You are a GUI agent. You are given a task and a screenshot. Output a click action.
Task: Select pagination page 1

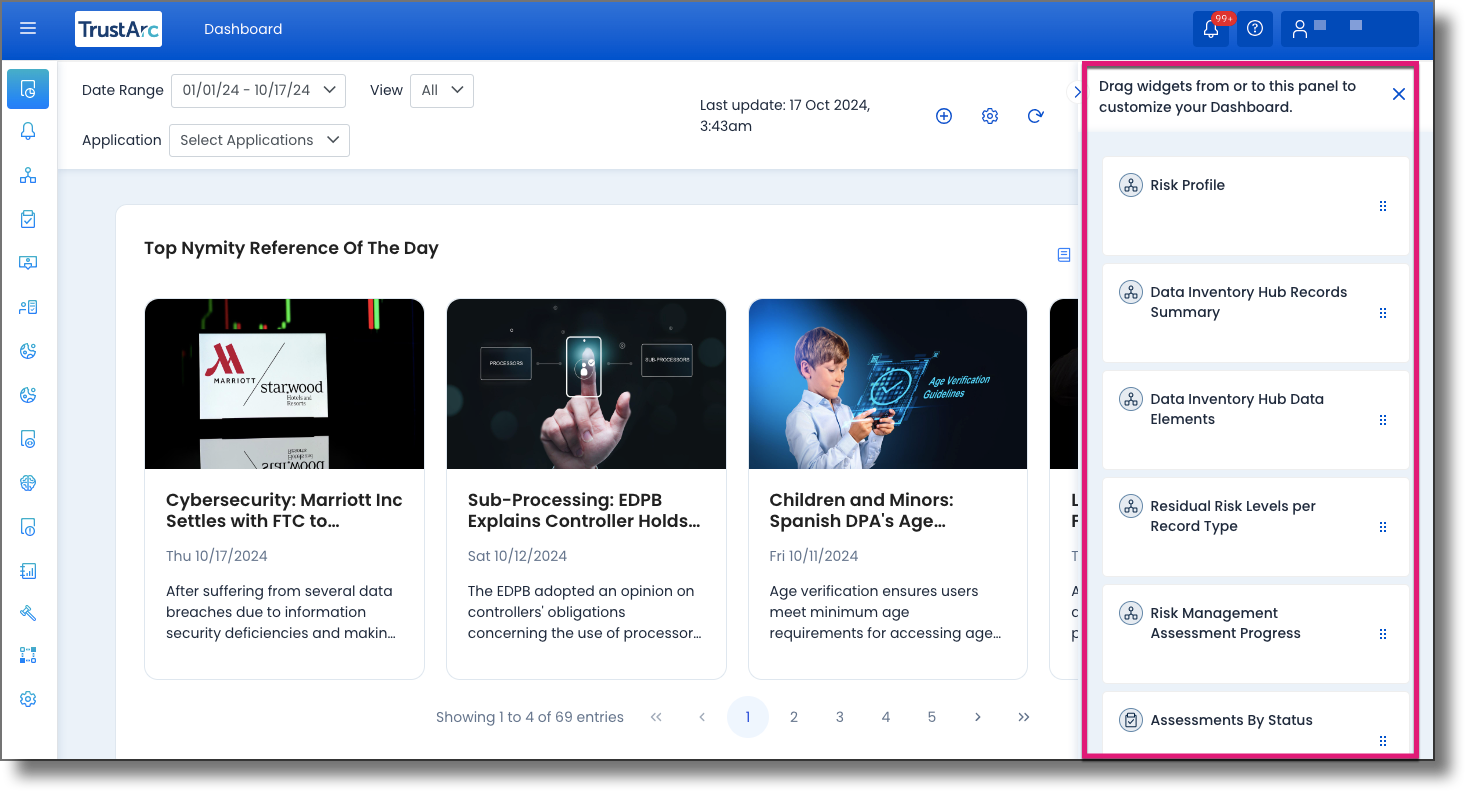click(748, 717)
